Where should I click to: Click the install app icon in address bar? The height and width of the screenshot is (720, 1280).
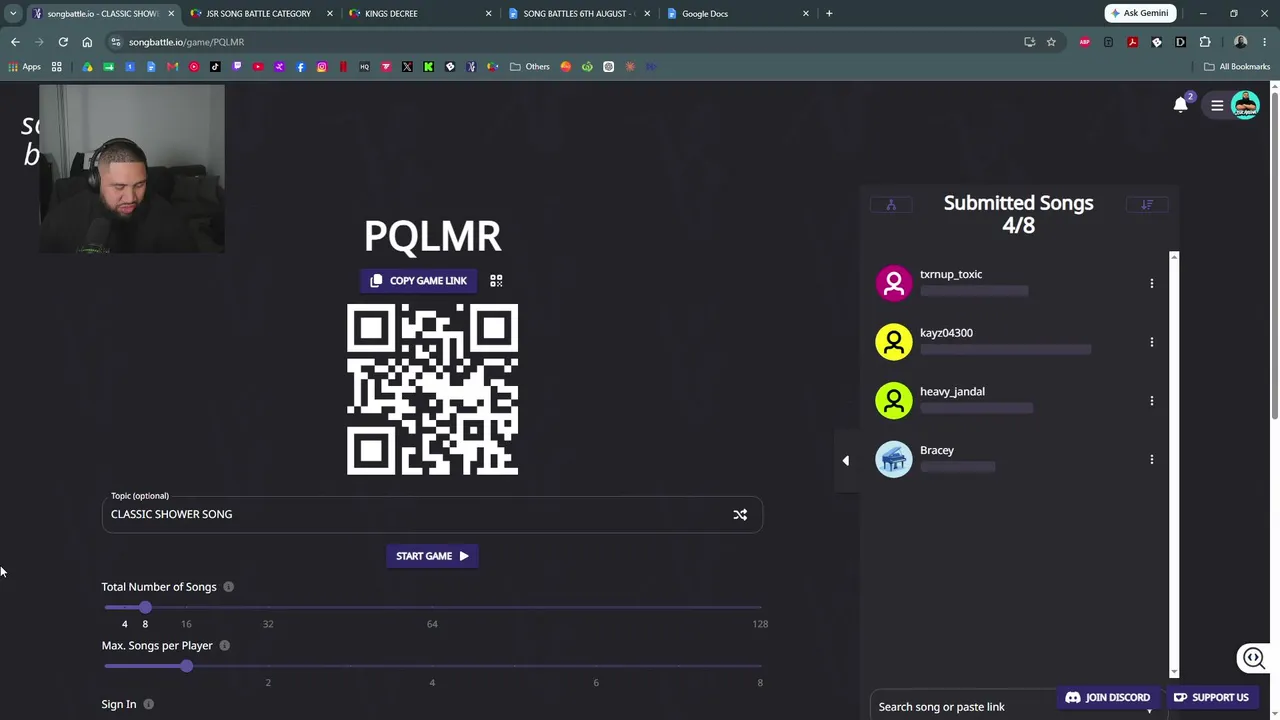click(1029, 42)
